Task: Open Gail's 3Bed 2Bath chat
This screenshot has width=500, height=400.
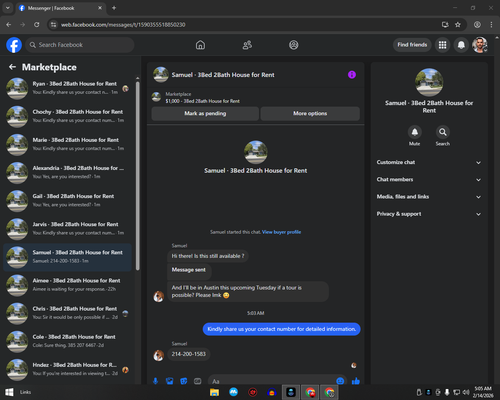Action: tap(67, 201)
